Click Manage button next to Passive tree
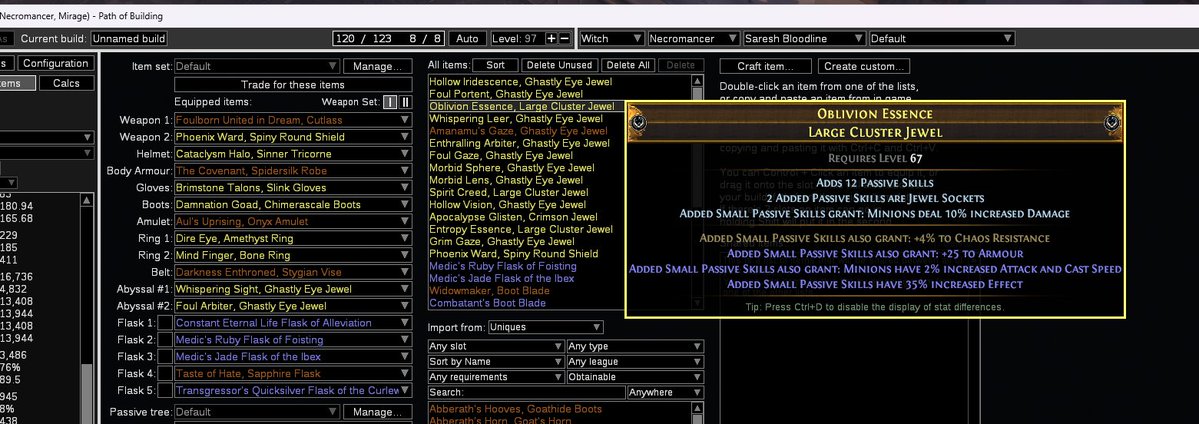The height and width of the screenshot is (424, 1199). pyautogui.click(x=377, y=413)
